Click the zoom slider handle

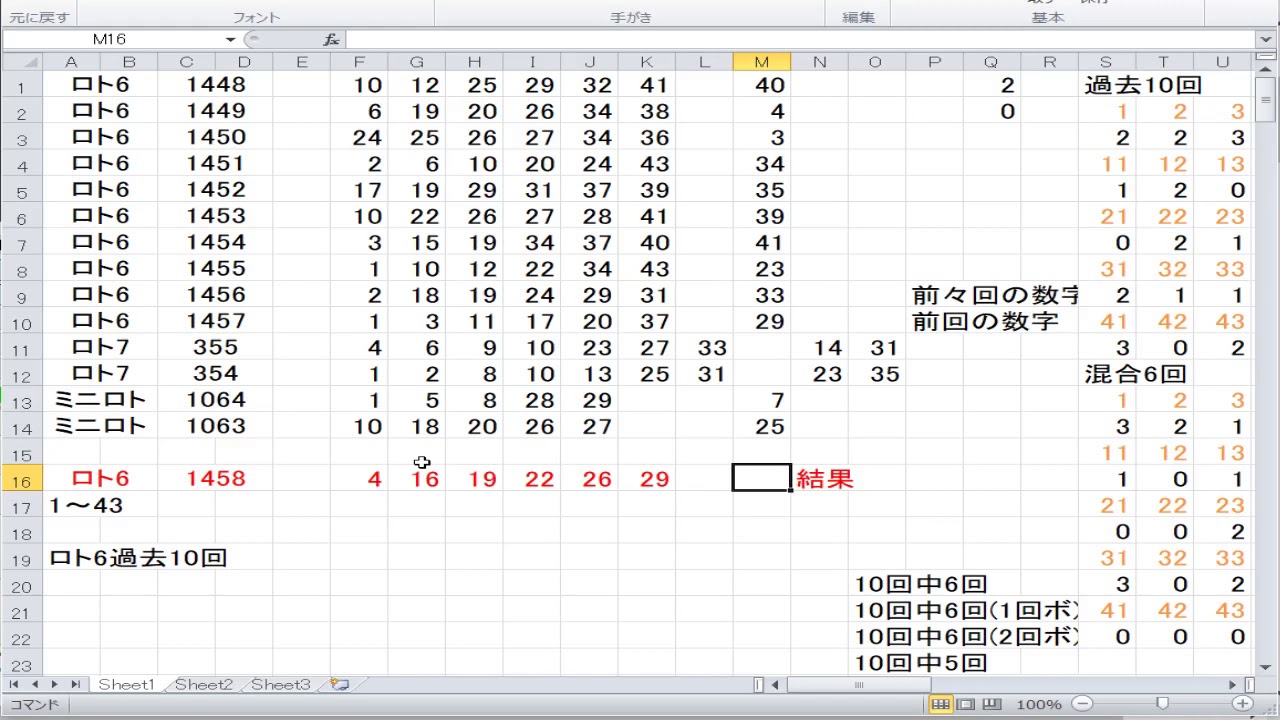[1162, 704]
